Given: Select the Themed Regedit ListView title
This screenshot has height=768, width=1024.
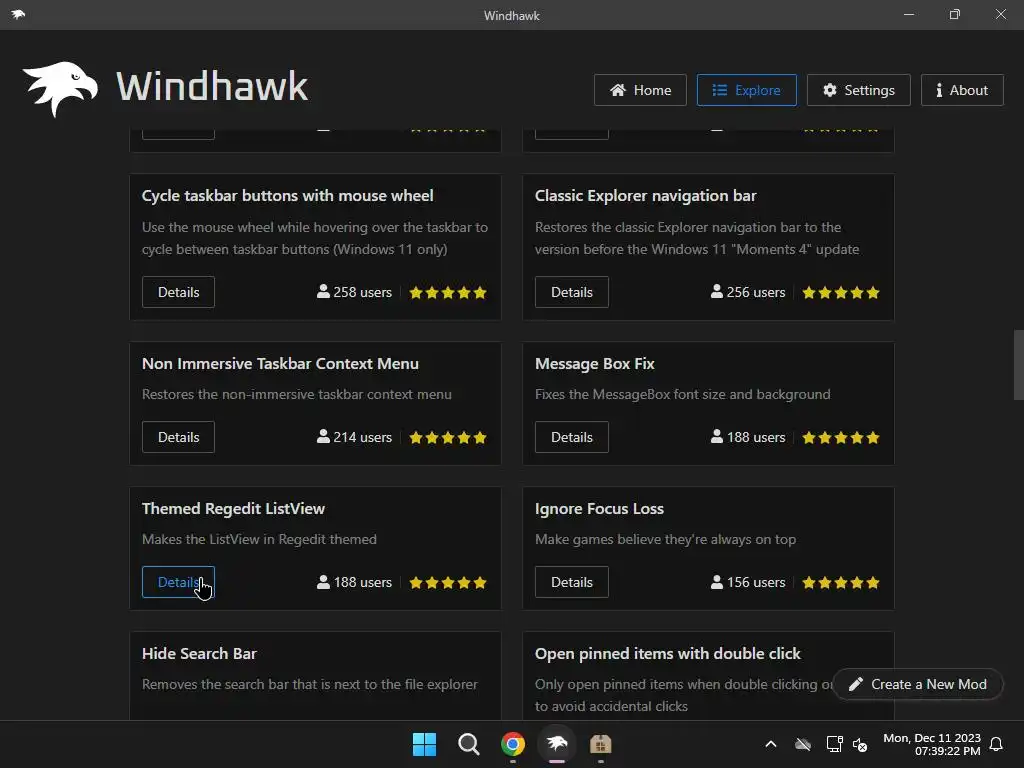Looking at the screenshot, I should point(233,508).
